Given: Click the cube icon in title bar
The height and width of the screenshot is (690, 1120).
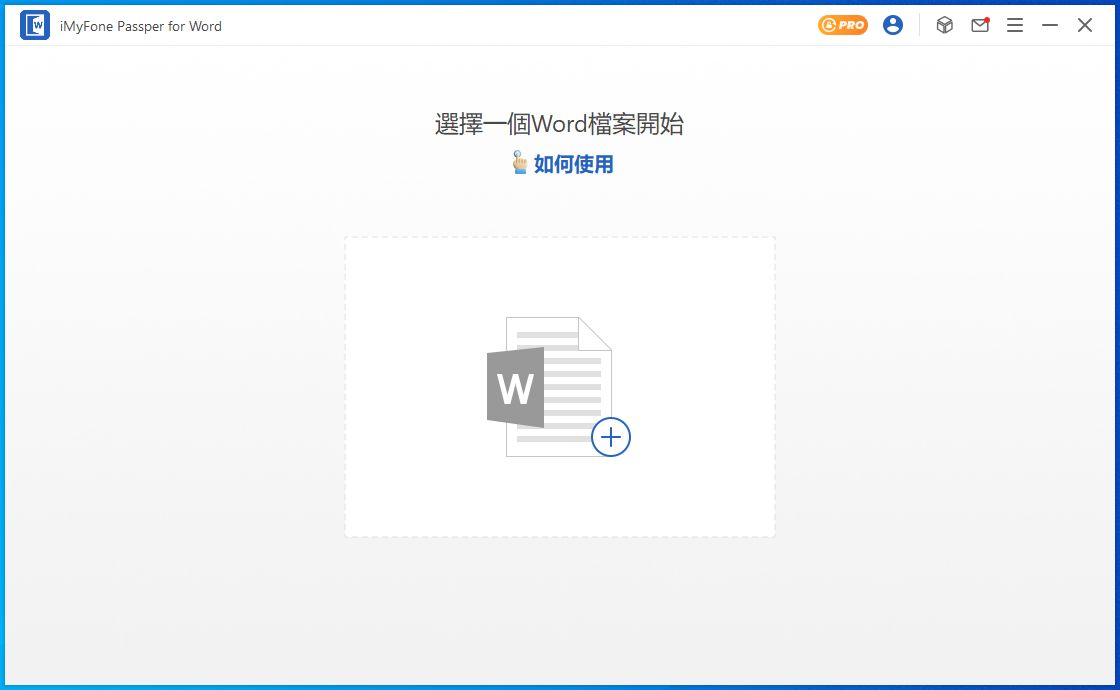Looking at the screenshot, I should click(944, 26).
